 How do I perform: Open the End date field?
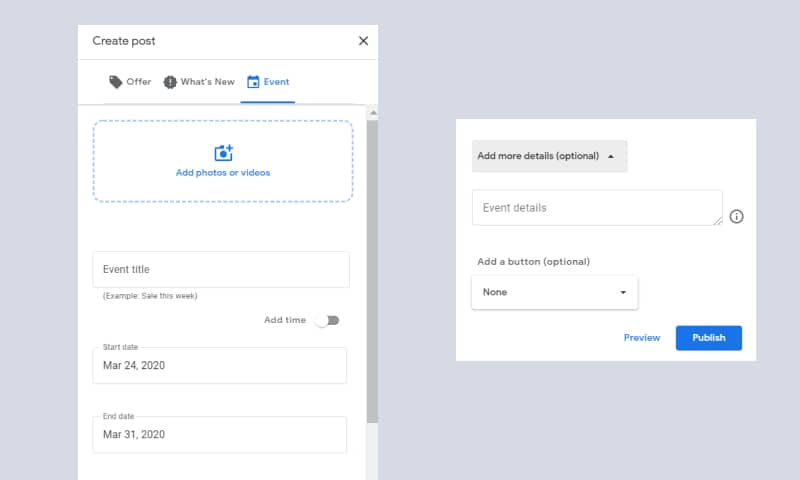click(220, 435)
